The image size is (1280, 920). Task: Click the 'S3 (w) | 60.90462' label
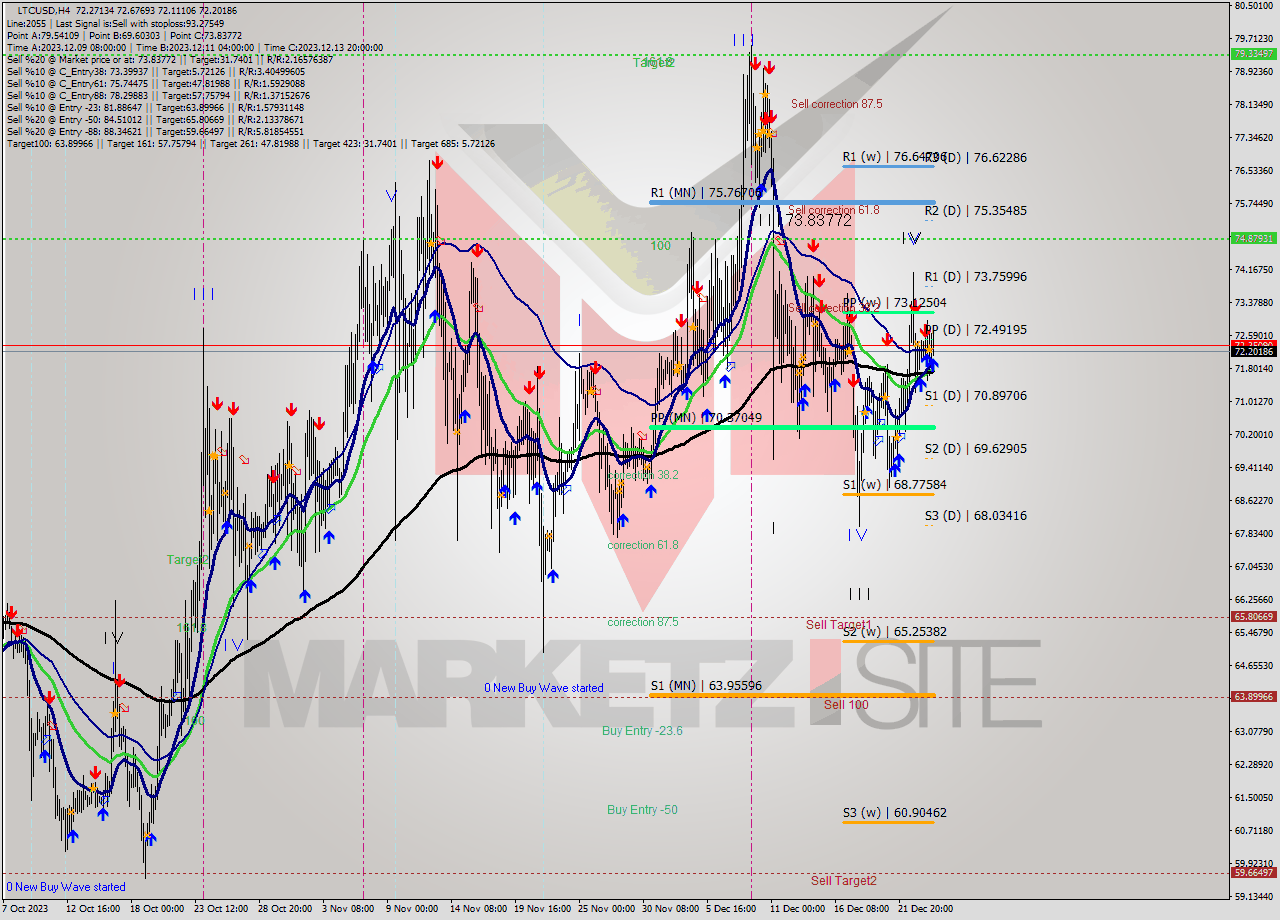(x=894, y=813)
